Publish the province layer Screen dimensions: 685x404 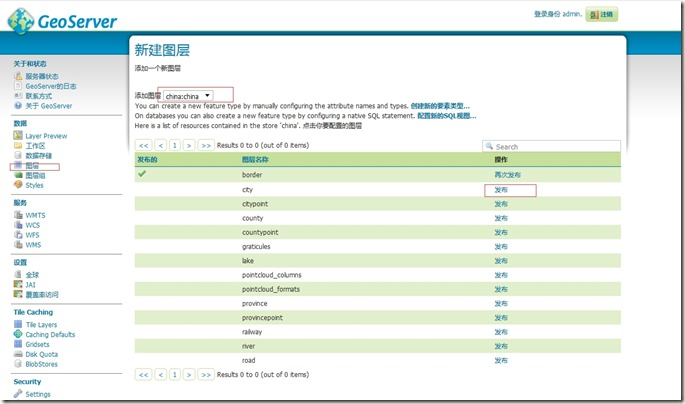click(501, 303)
